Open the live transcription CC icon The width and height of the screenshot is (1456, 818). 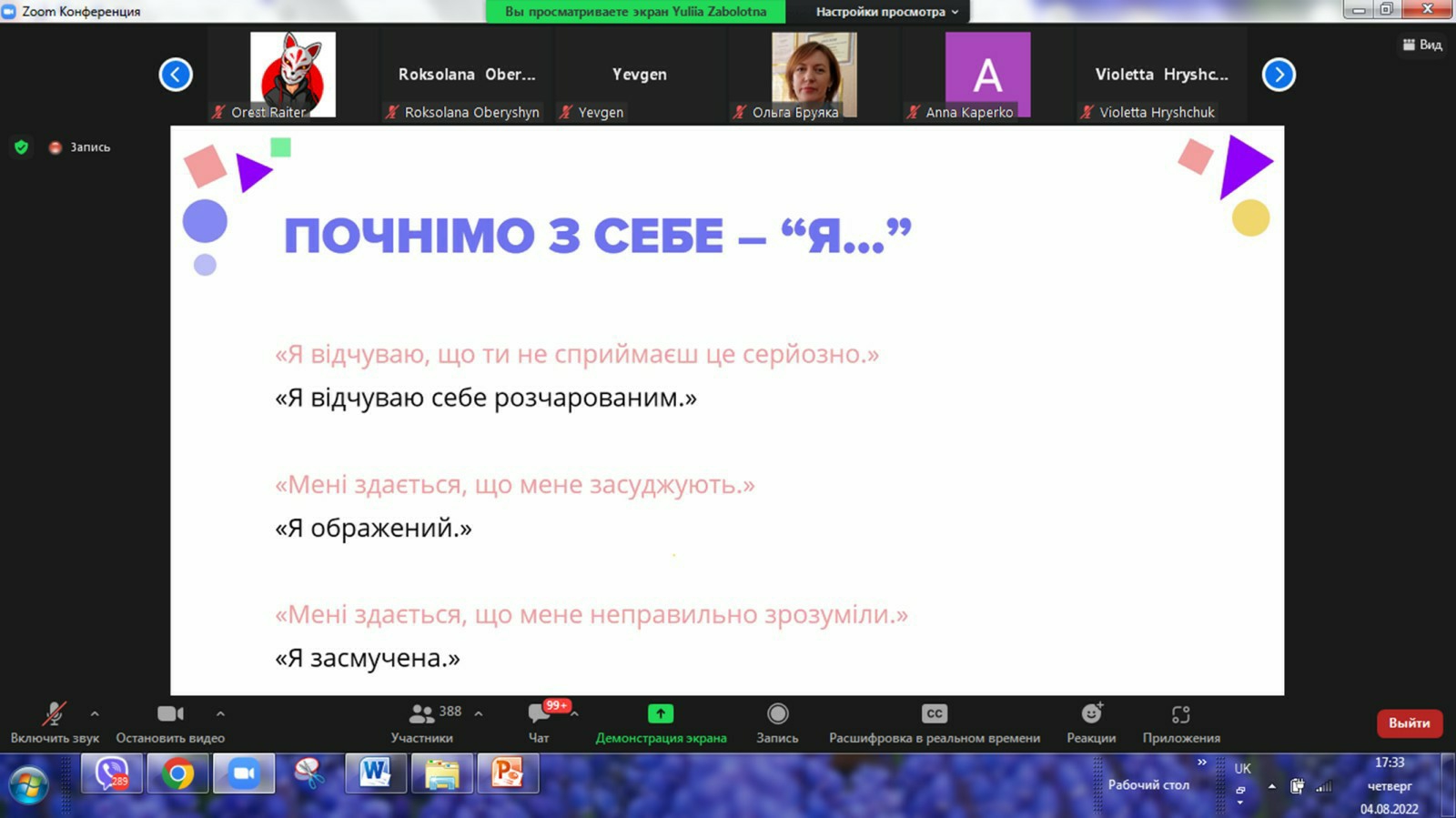934,714
